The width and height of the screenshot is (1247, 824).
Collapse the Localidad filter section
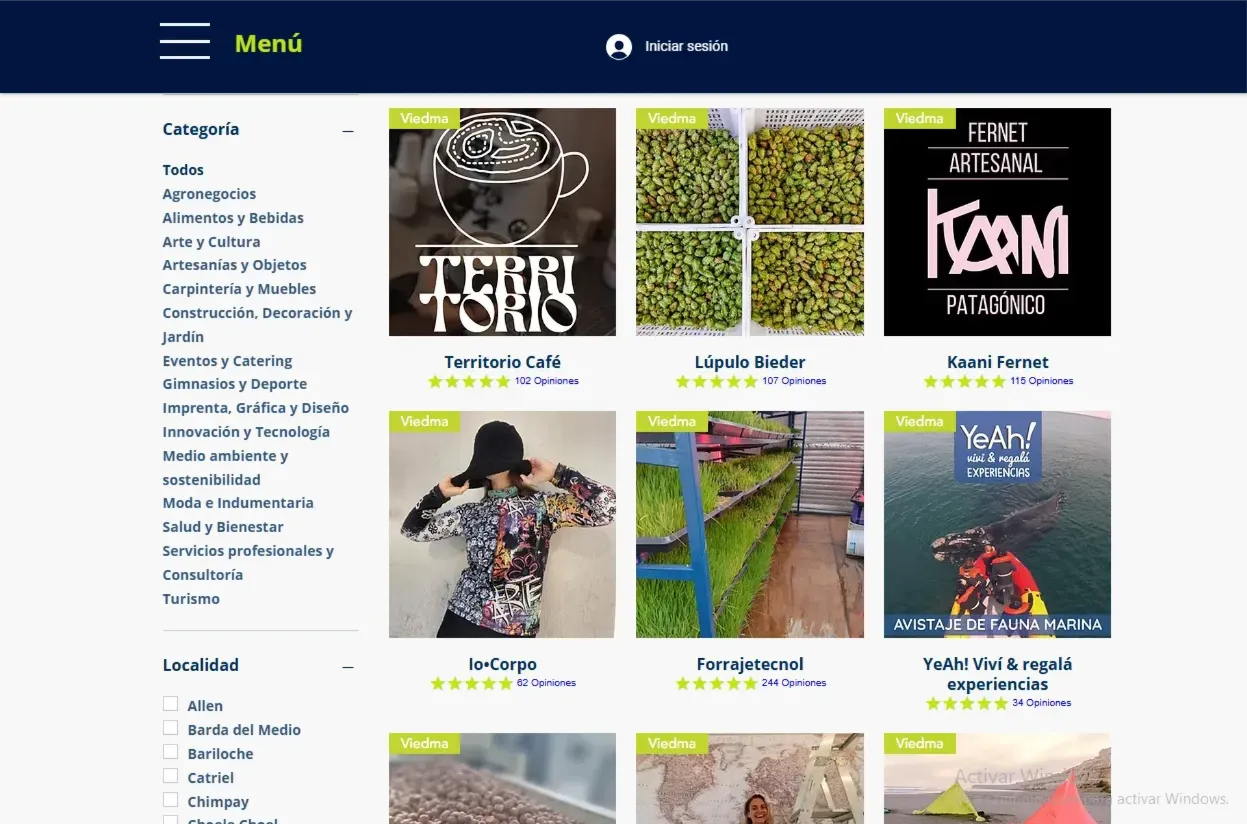click(x=348, y=667)
